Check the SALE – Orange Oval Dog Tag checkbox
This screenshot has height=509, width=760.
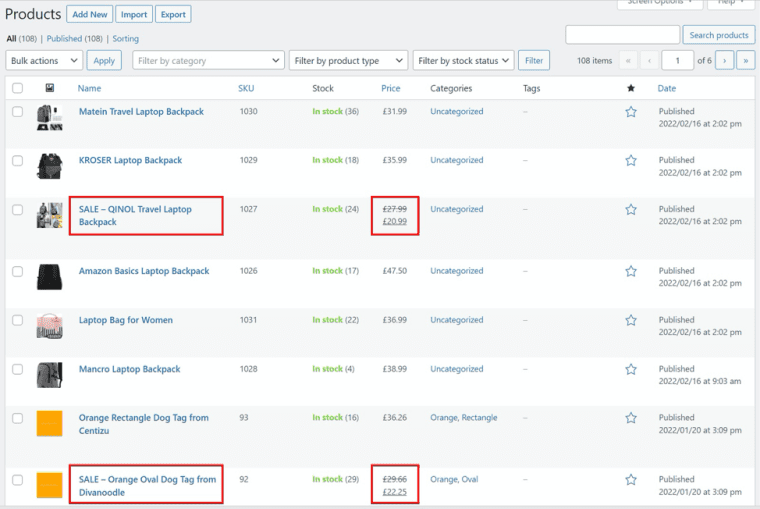pyautogui.click(x=17, y=480)
